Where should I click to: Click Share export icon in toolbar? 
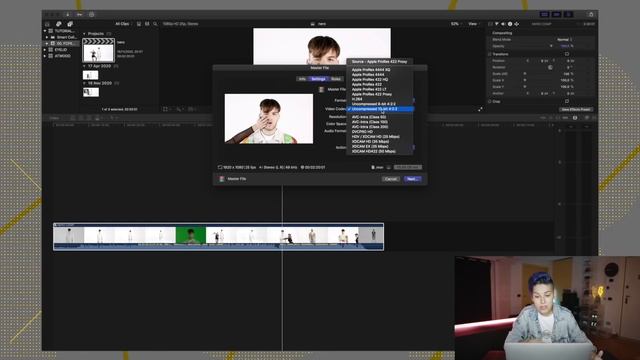tap(591, 14)
